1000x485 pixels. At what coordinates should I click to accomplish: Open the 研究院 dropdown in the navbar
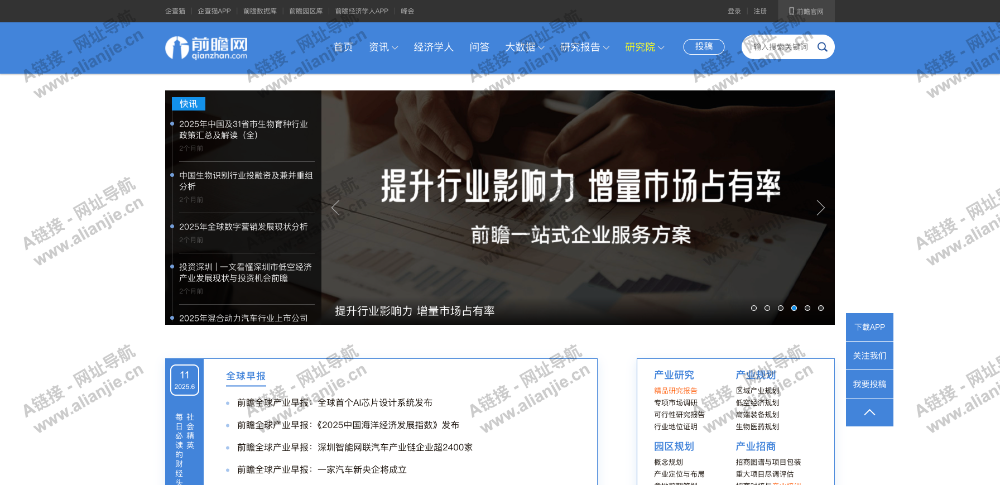tap(644, 47)
